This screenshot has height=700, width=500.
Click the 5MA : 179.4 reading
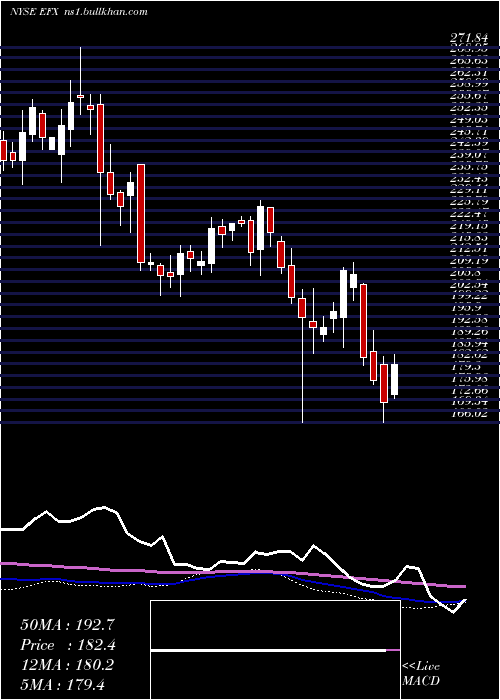(63, 685)
